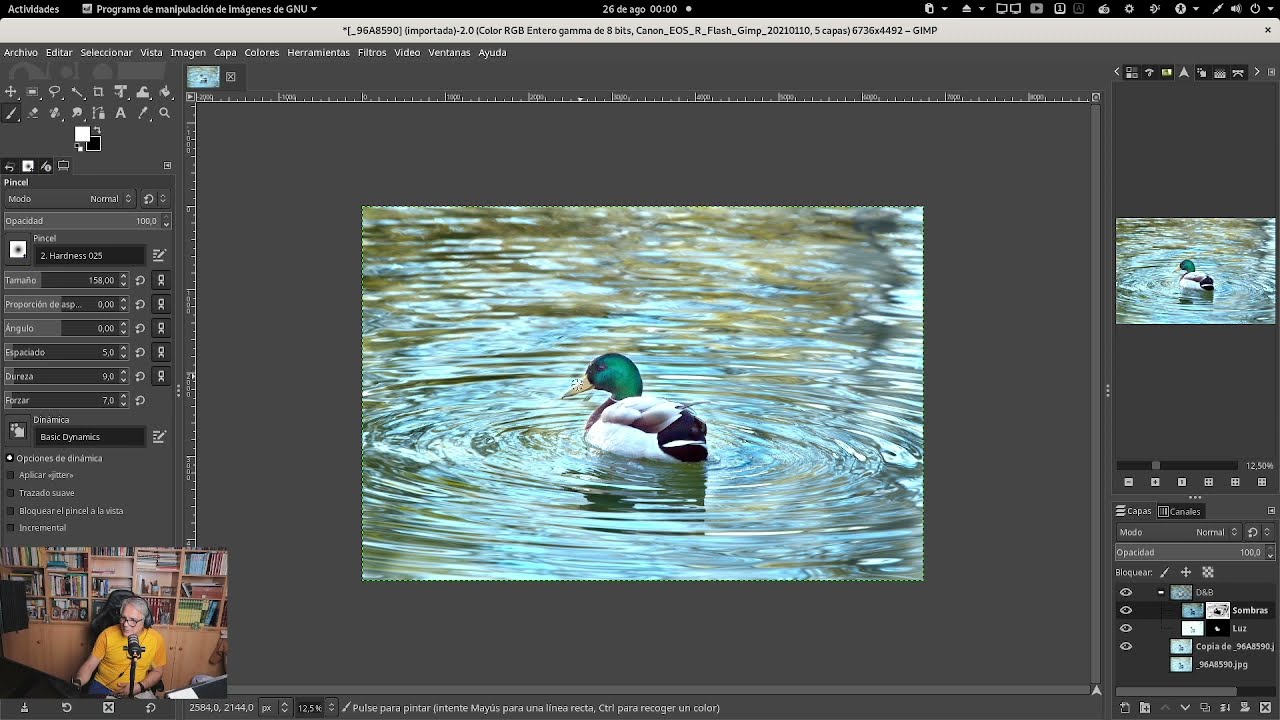Enable Trazado suave checkbox
Screen dimensions: 1280x720
12,493
